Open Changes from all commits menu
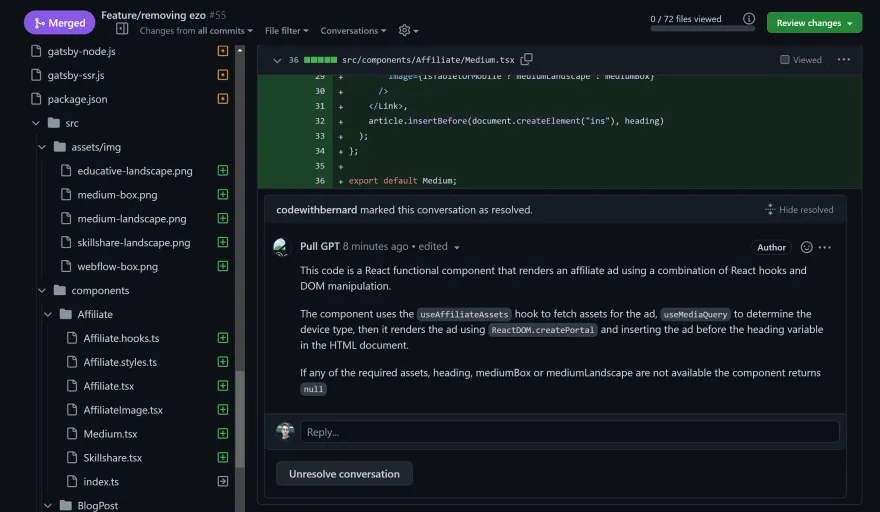The image size is (880, 512). click(x=196, y=31)
